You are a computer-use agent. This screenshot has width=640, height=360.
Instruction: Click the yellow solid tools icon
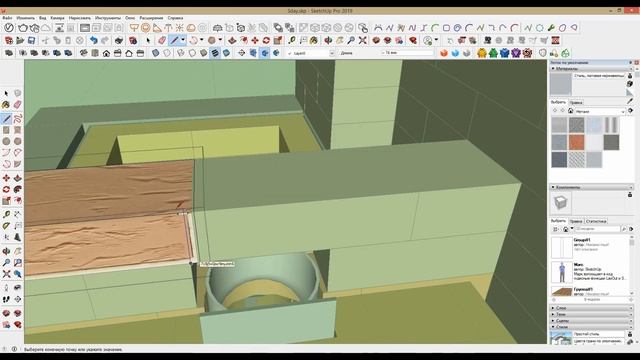tap(482, 53)
